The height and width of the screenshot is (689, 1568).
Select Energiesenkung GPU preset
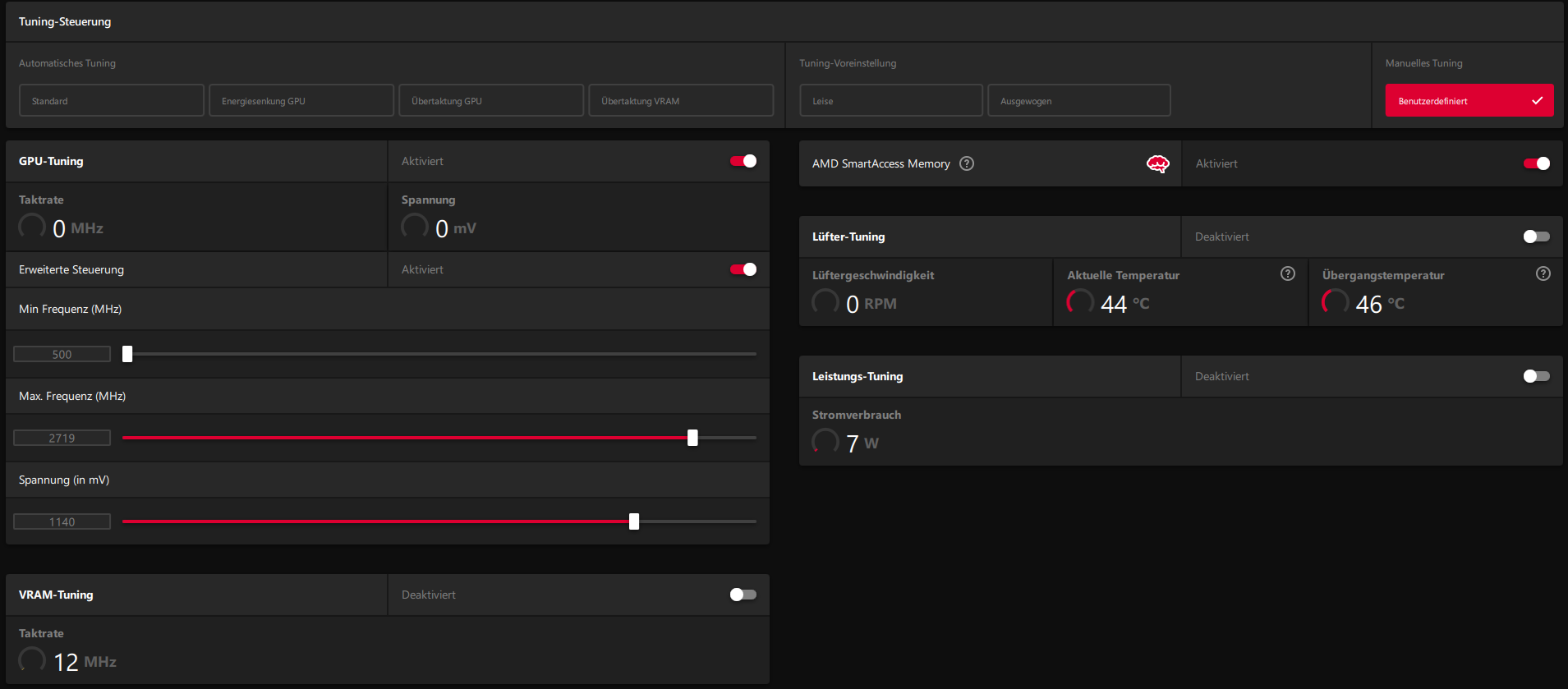pyautogui.click(x=301, y=100)
